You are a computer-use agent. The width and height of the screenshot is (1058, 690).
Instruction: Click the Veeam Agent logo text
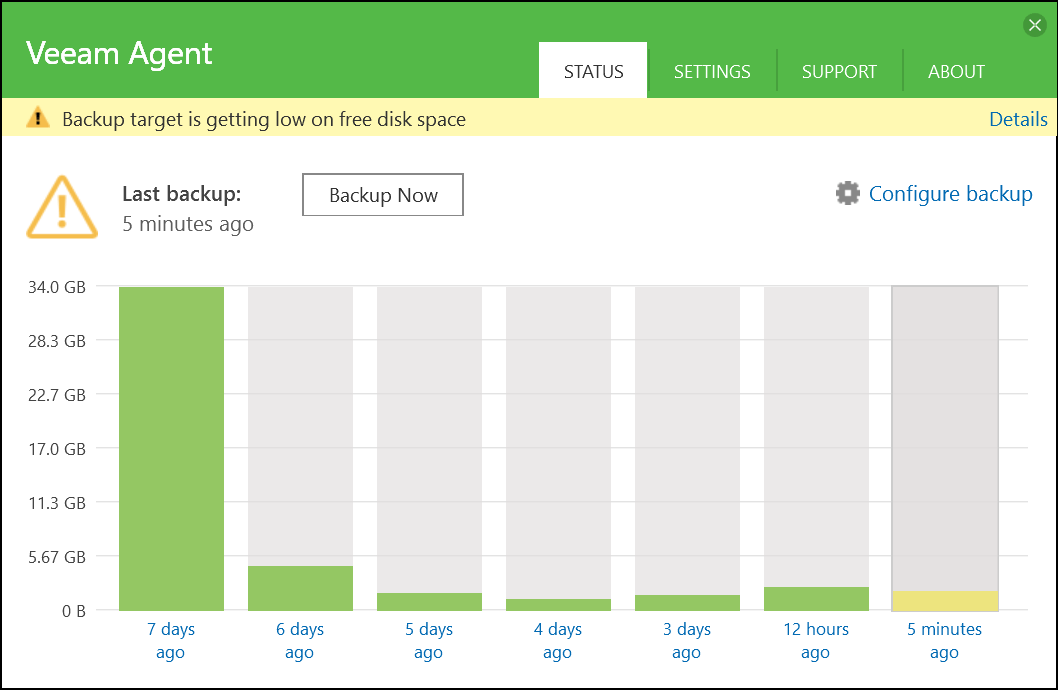tap(119, 54)
